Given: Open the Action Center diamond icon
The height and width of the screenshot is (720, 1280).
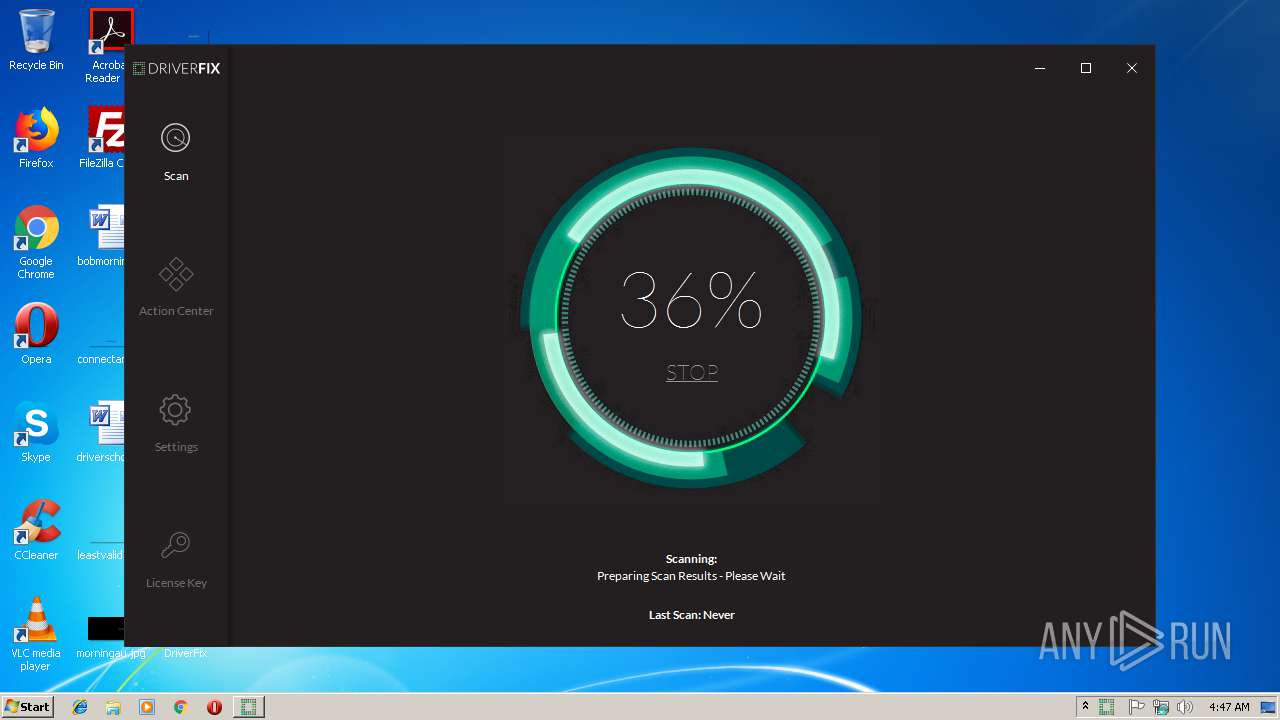Looking at the screenshot, I should (176, 274).
